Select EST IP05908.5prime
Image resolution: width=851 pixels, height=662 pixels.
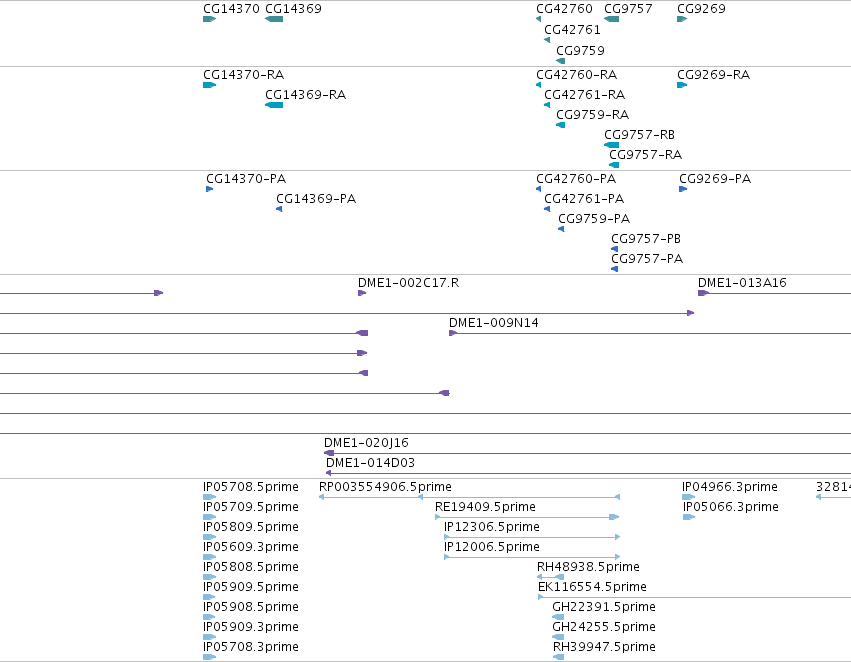pos(251,607)
